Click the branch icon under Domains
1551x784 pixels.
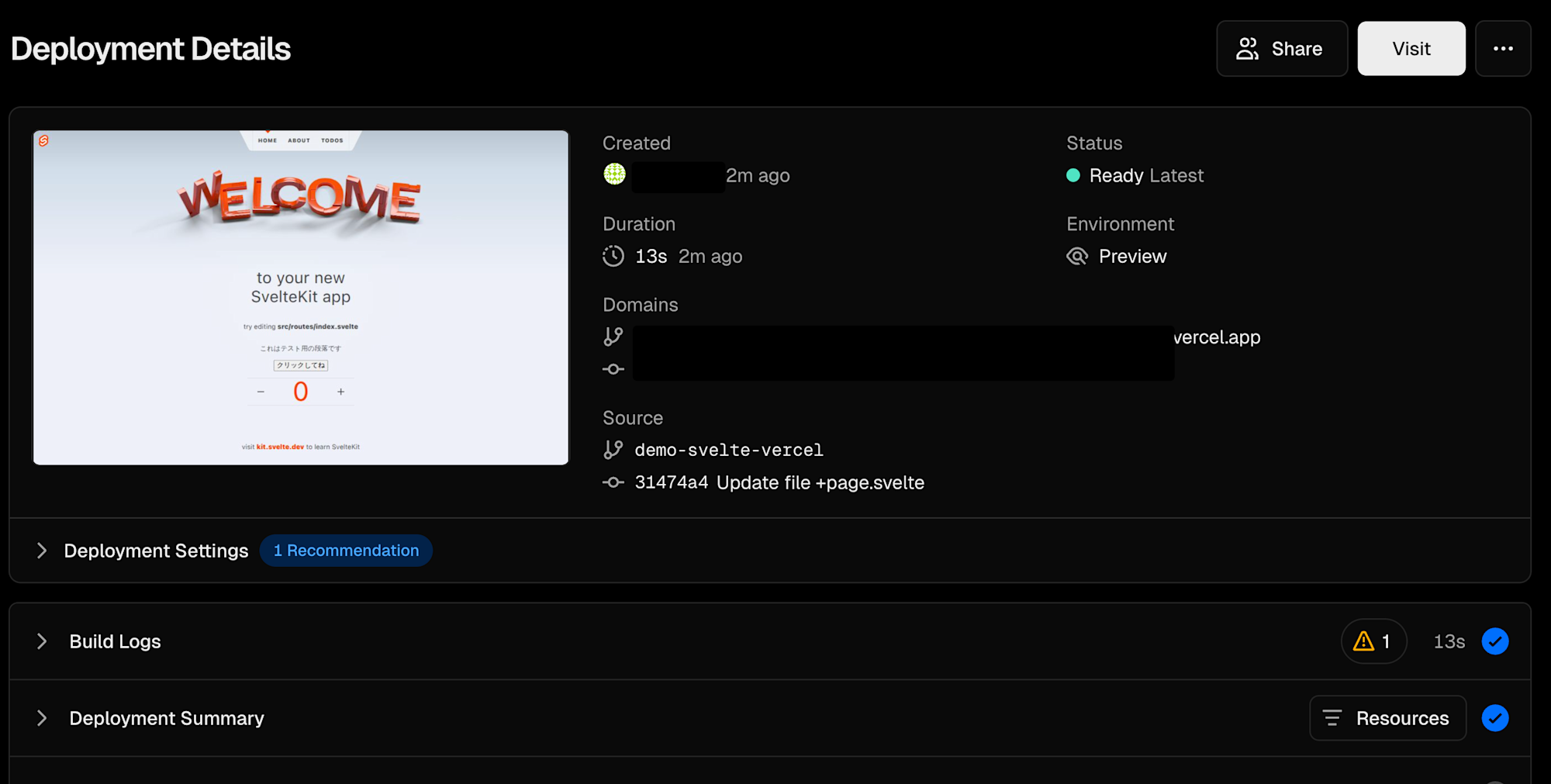coord(613,337)
